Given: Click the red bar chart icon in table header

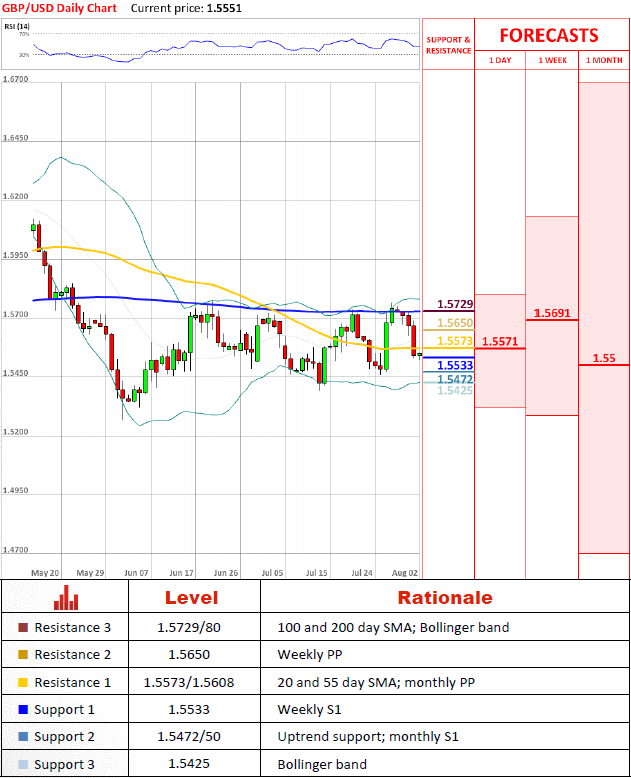Looking at the screenshot, I should (66, 597).
